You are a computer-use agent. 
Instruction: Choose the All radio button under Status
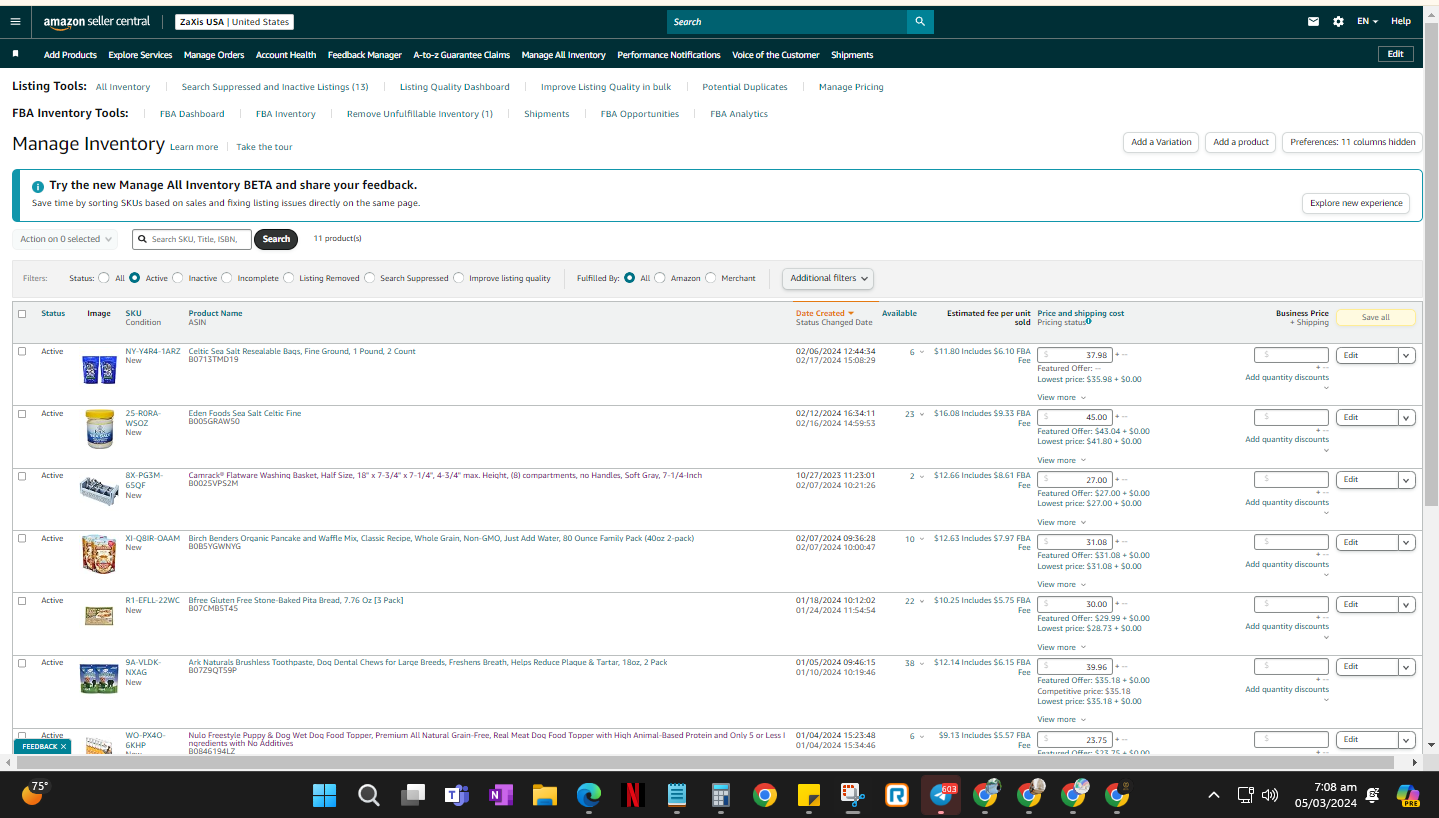click(104, 278)
